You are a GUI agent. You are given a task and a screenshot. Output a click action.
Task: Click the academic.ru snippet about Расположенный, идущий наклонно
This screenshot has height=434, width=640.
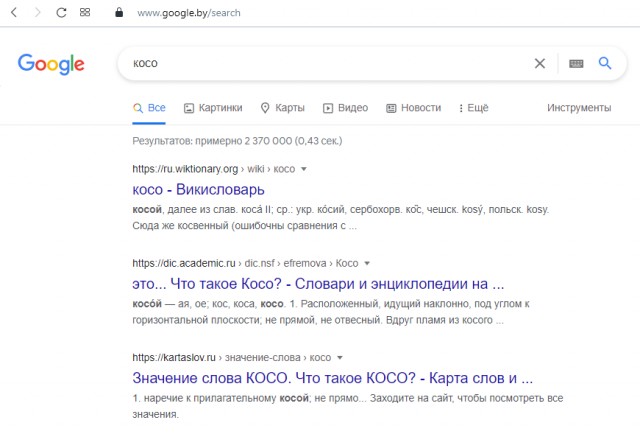331,312
